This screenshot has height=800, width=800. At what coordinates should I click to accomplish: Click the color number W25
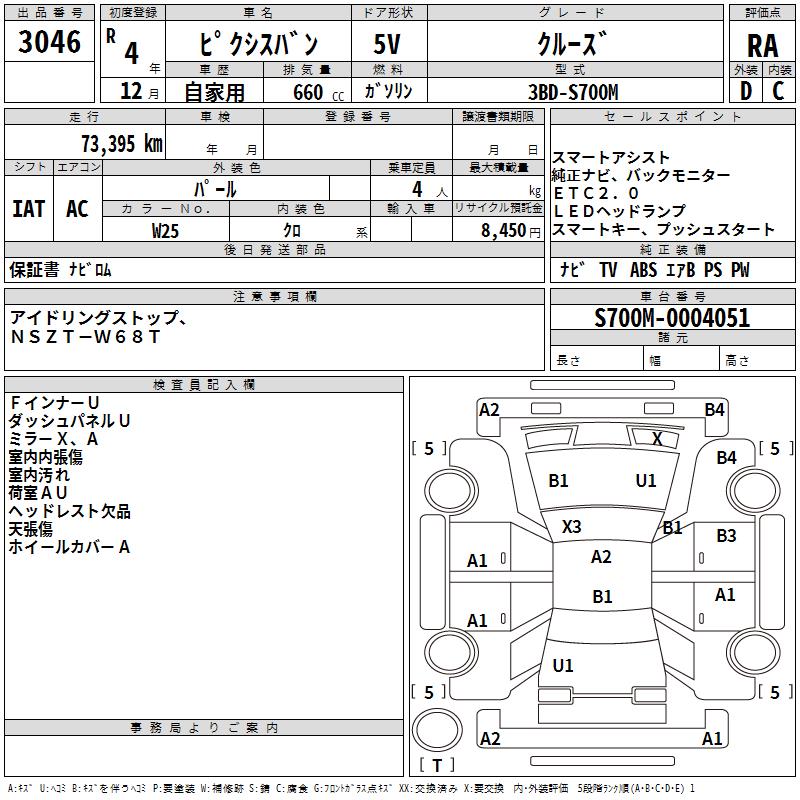tap(165, 231)
